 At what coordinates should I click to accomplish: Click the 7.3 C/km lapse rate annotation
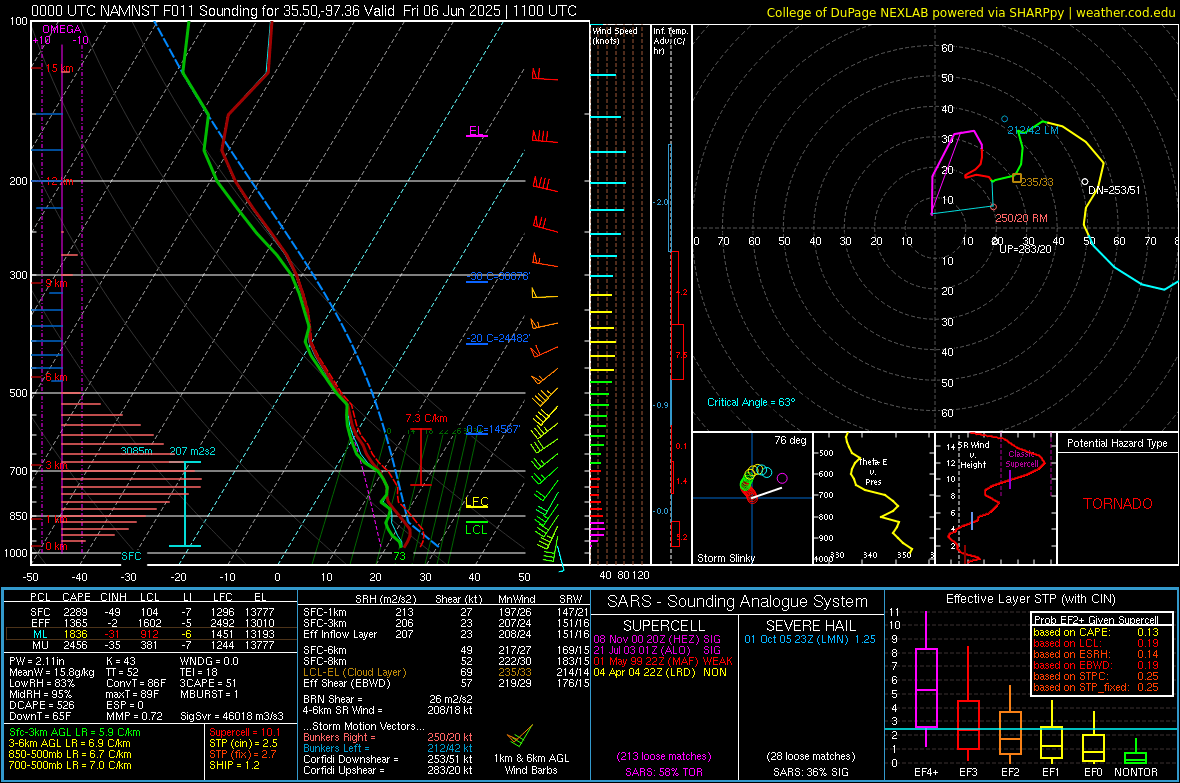pos(426,418)
